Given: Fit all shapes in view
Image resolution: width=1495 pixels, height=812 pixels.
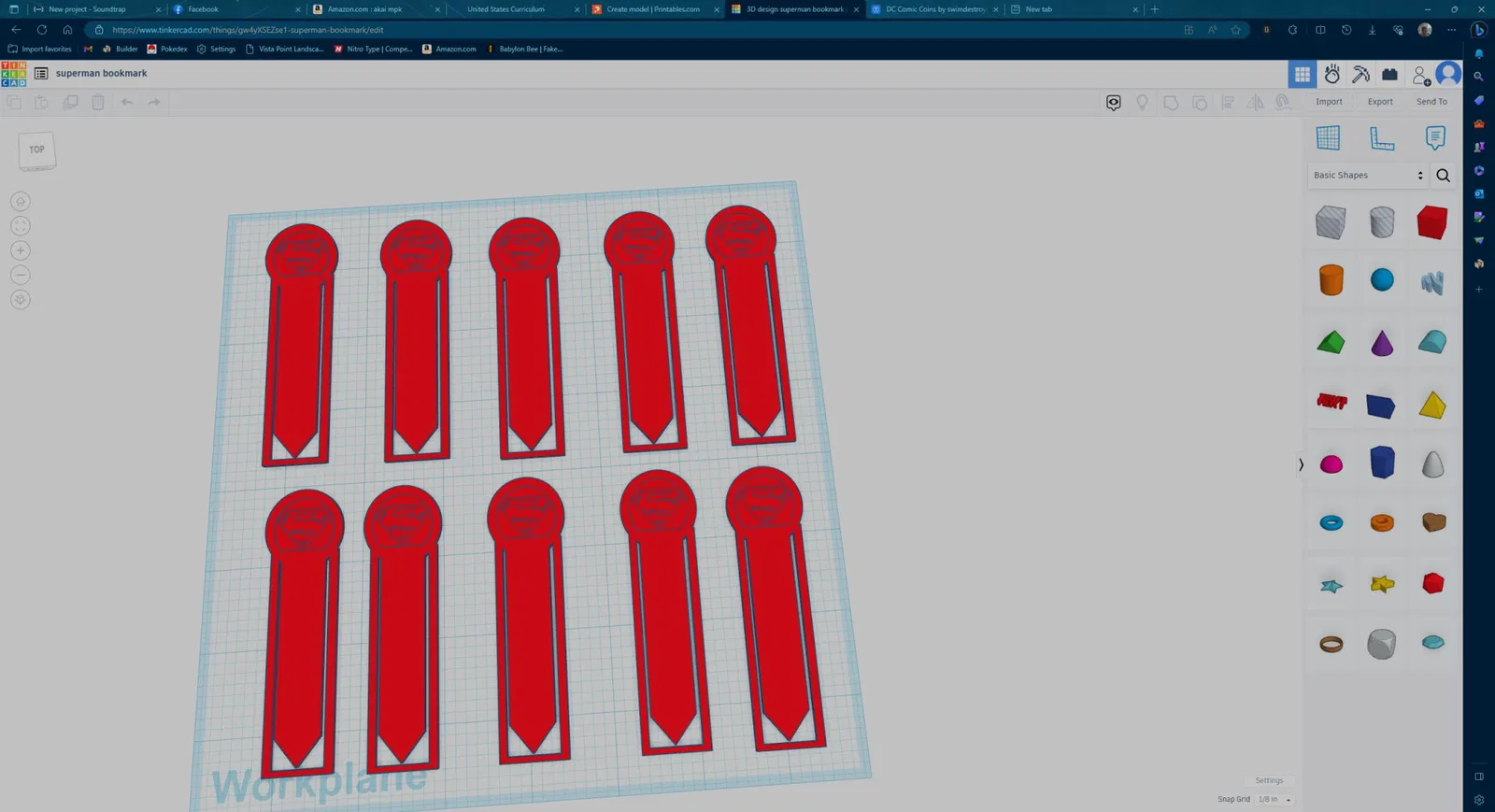Looking at the screenshot, I should 20,226.
